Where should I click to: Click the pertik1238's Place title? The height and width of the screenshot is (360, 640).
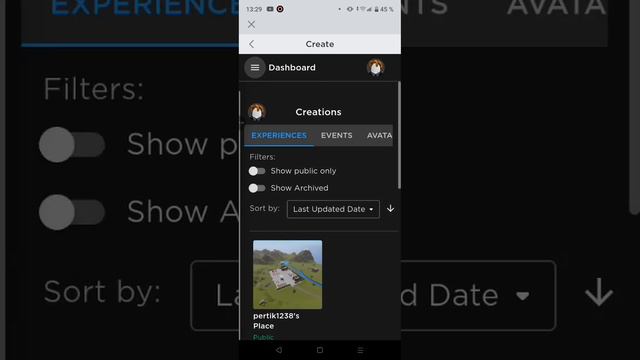[x=276, y=321]
